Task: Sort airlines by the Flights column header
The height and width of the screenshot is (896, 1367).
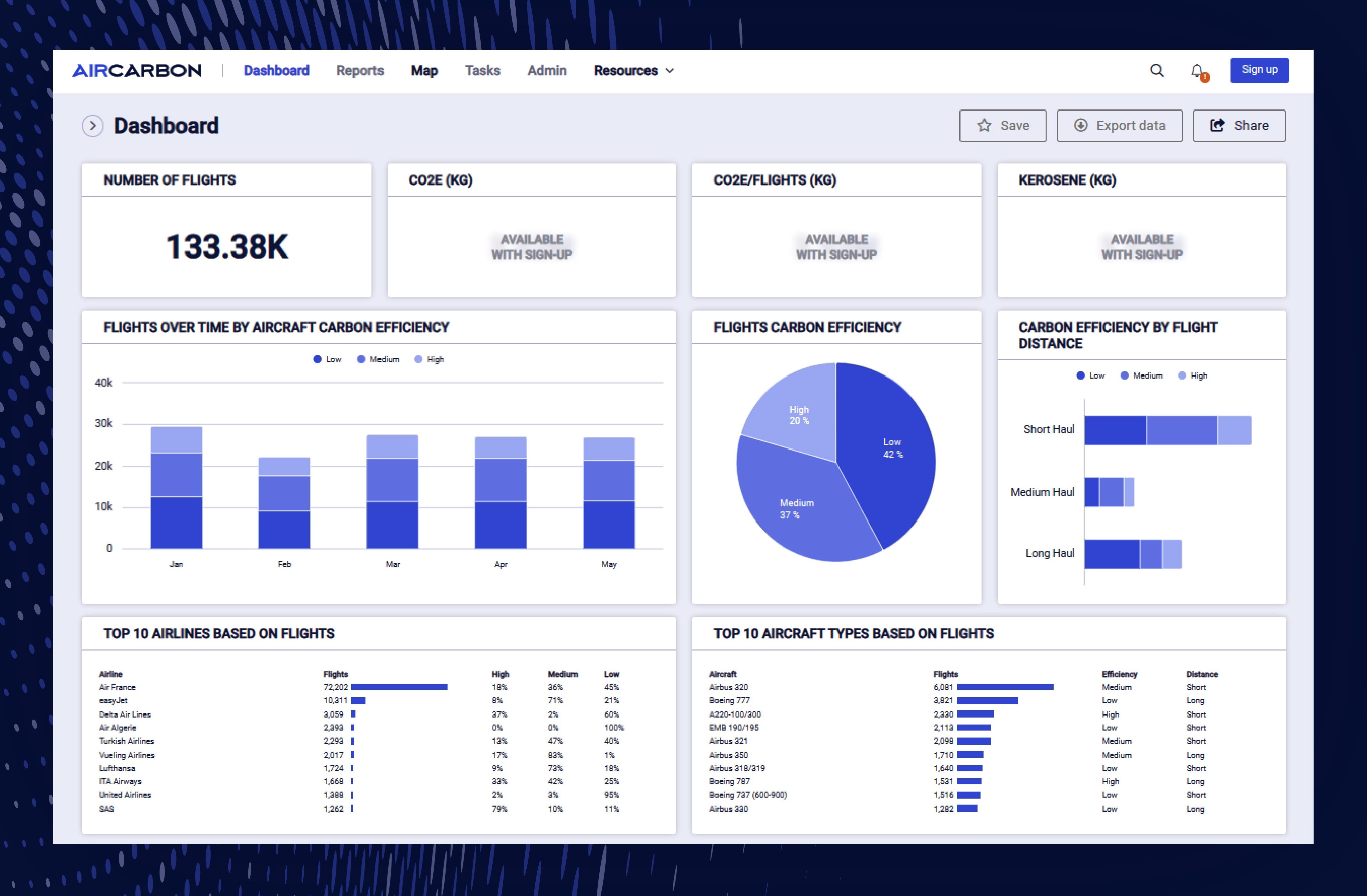Action: [x=335, y=674]
